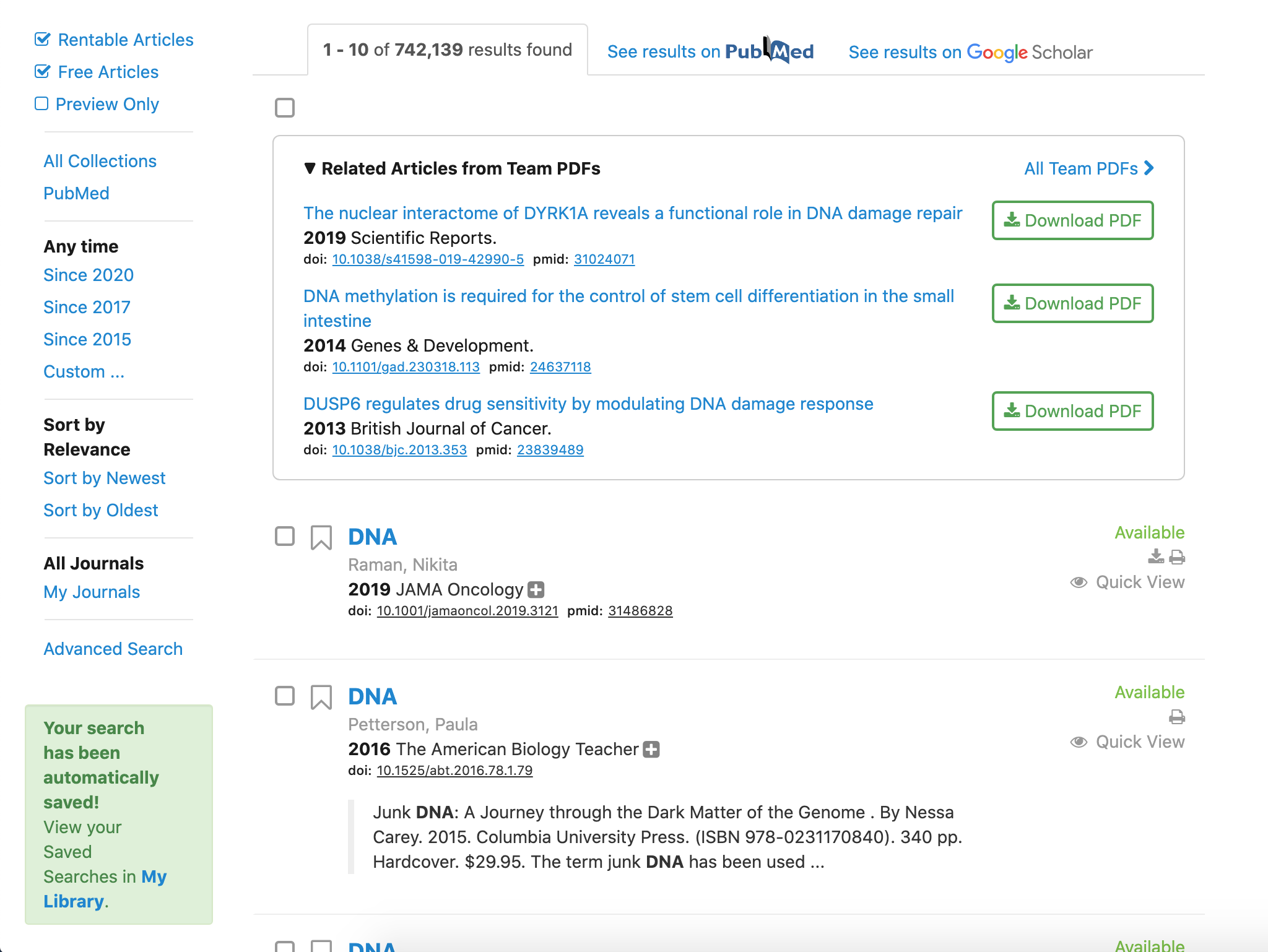Collapse Related Articles from Team PDFs section
Viewport: 1268px width, 952px height.
(x=310, y=168)
